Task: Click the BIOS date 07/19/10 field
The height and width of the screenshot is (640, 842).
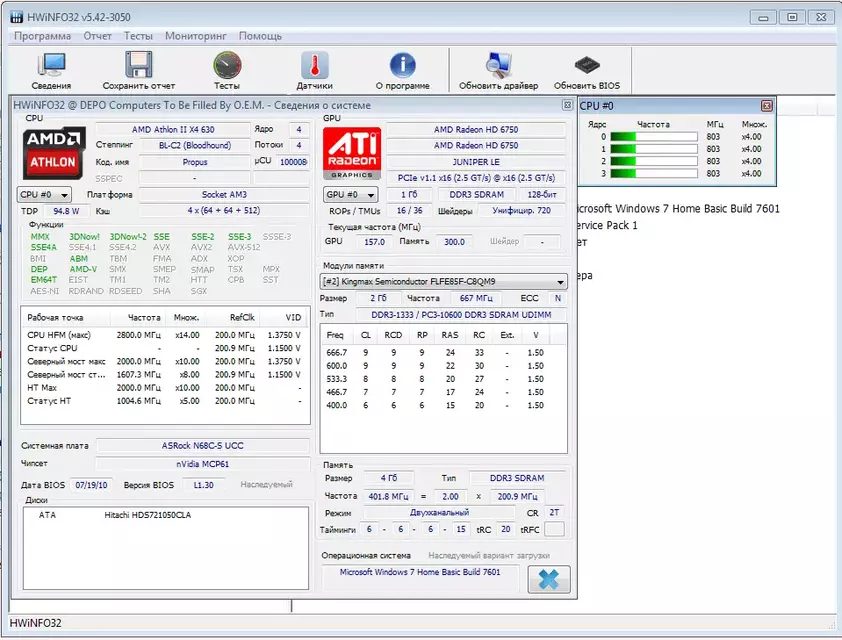Action: click(91, 485)
